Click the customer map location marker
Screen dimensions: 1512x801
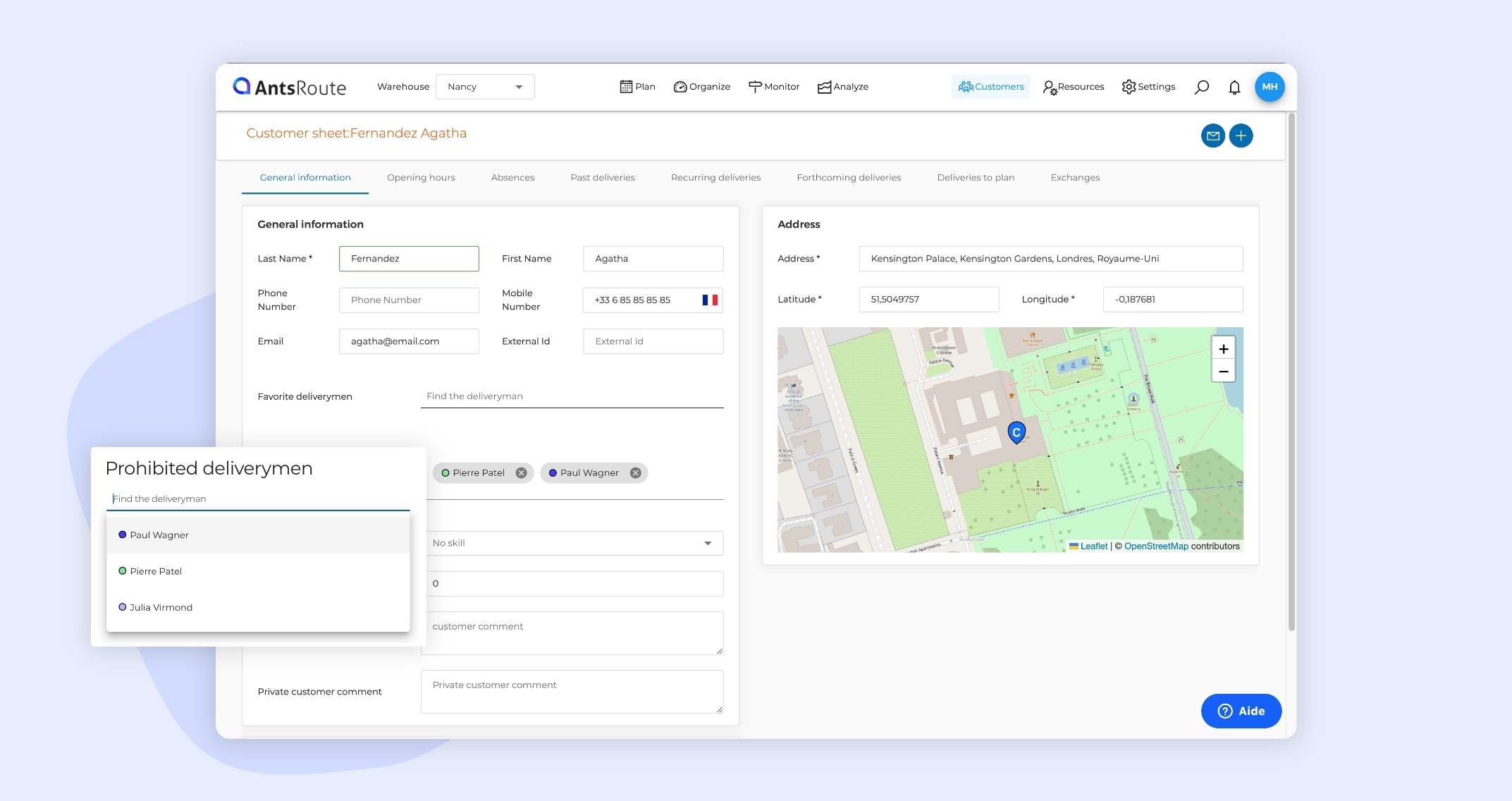click(1016, 432)
